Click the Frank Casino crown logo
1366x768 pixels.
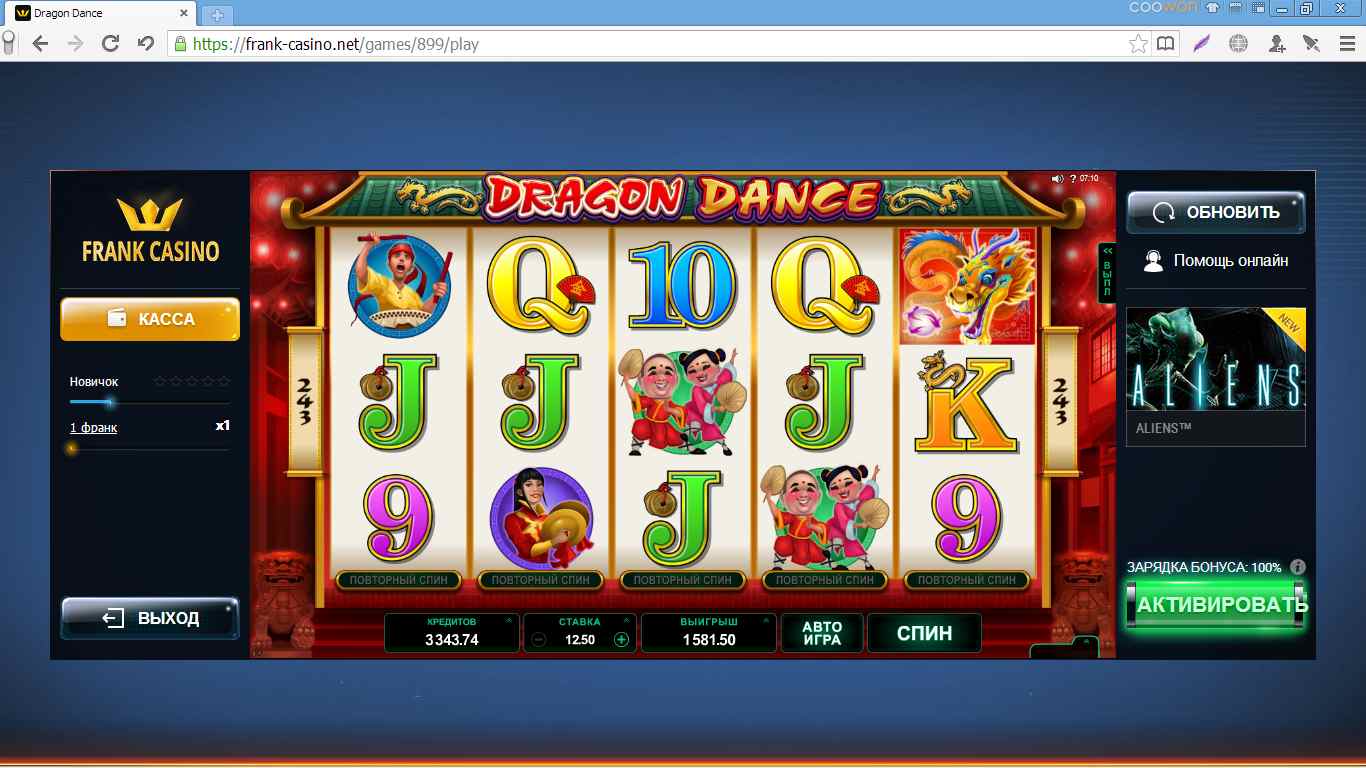tap(149, 214)
